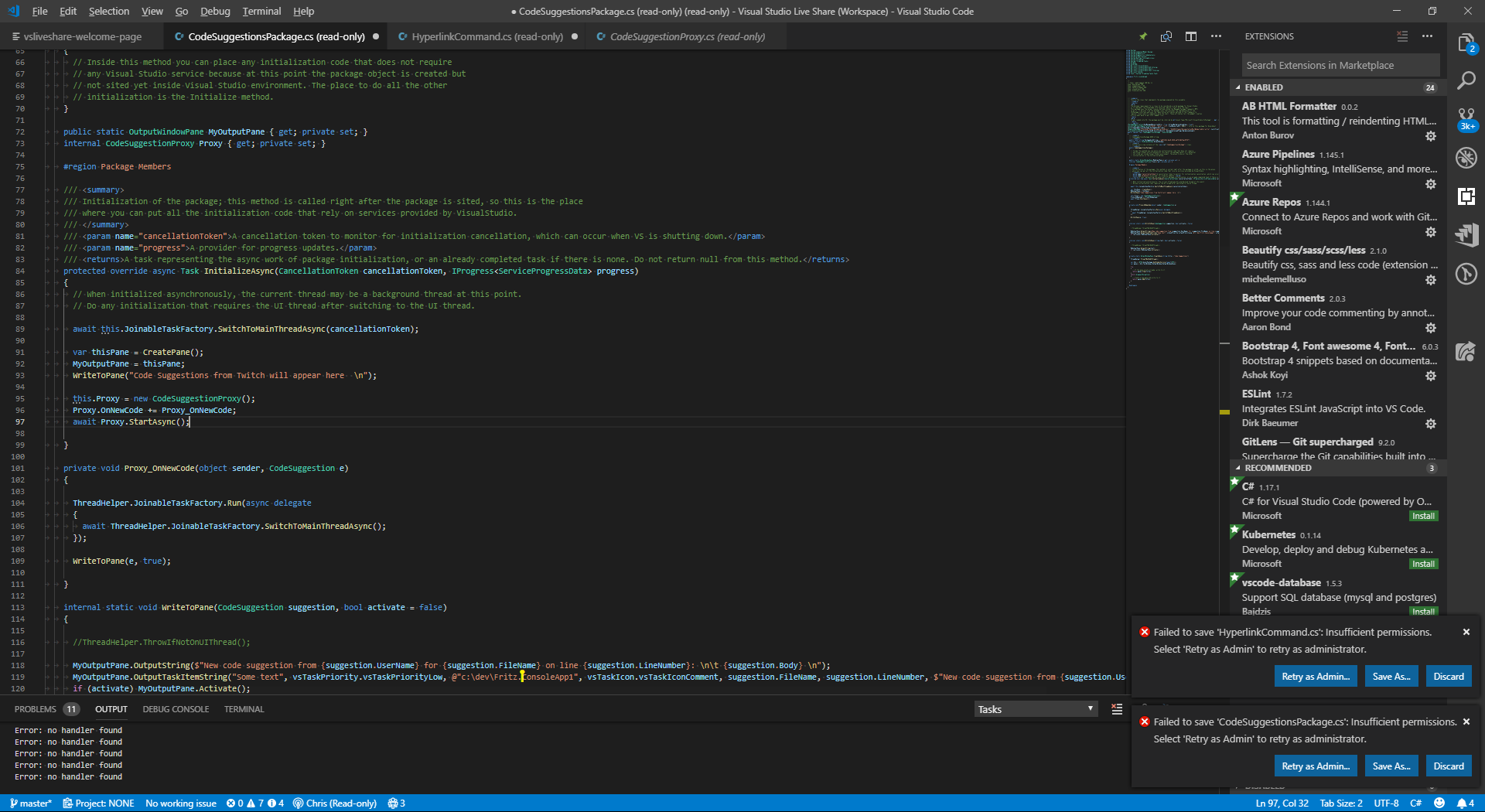This screenshot has width=1485, height=812.
Task: Click Chris (Read-only) participant in status bar
Action: pyautogui.click(x=335, y=803)
